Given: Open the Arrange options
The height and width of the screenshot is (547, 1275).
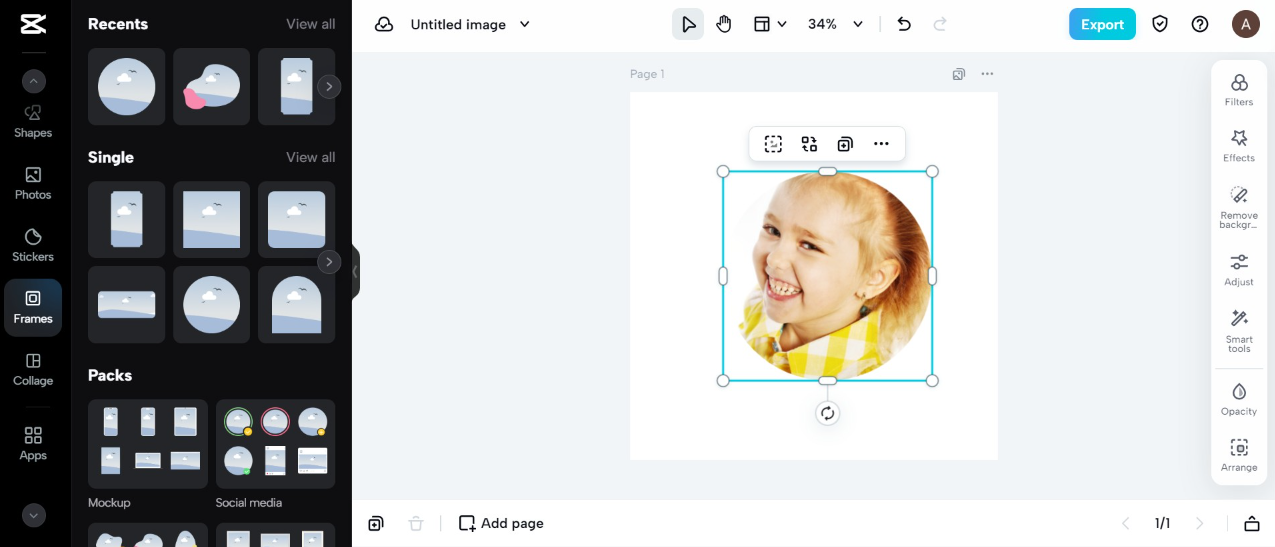Looking at the screenshot, I should pos(1239,454).
